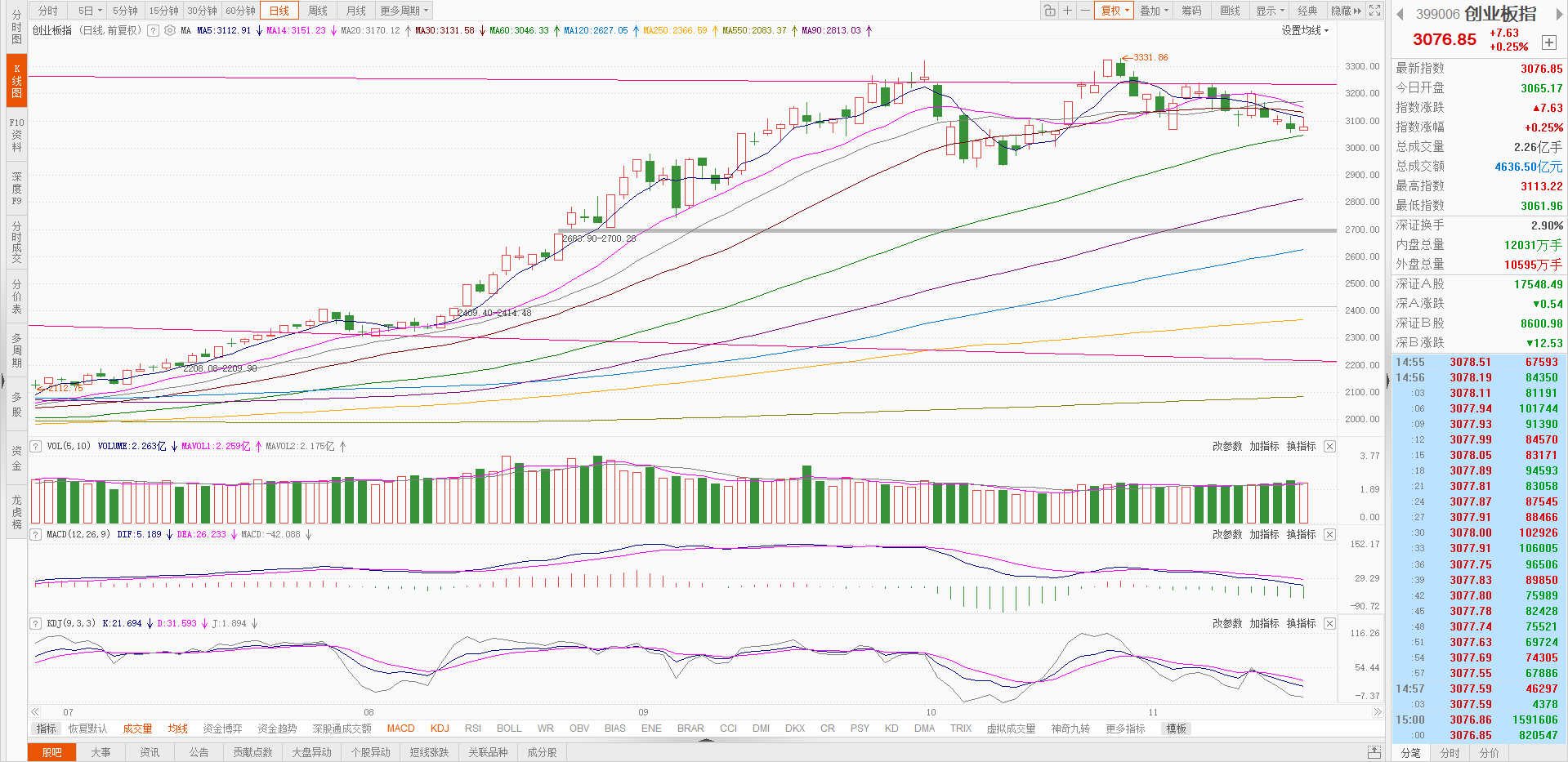Zoom in chart with plus icon

click(1067, 11)
